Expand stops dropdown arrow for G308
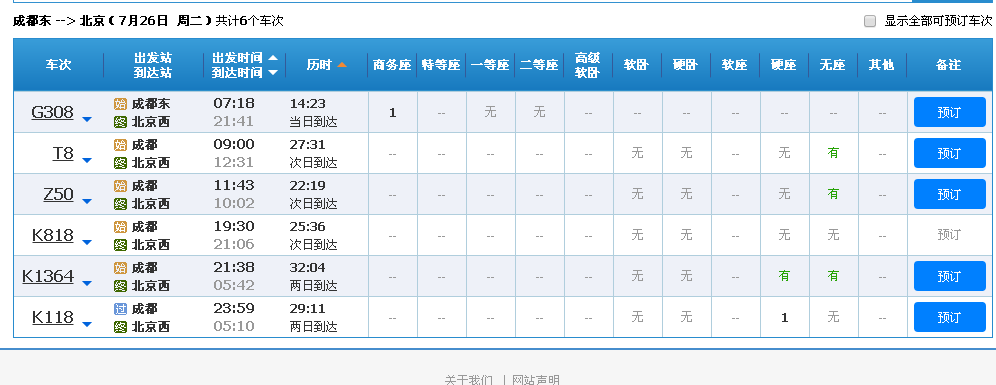This screenshot has width=996, height=385. [x=87, y=119]
